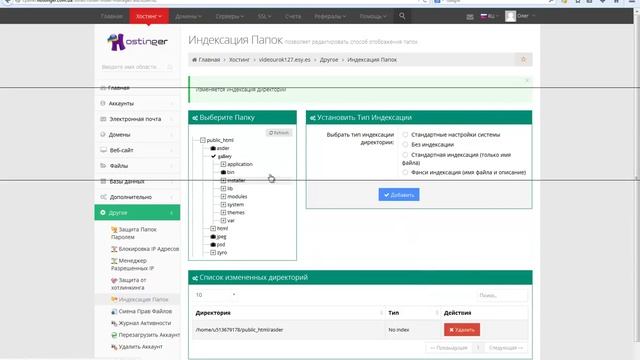Collapse the public_html tree node
This screenshot has width=640, height=360.
[x=202, y=140]
